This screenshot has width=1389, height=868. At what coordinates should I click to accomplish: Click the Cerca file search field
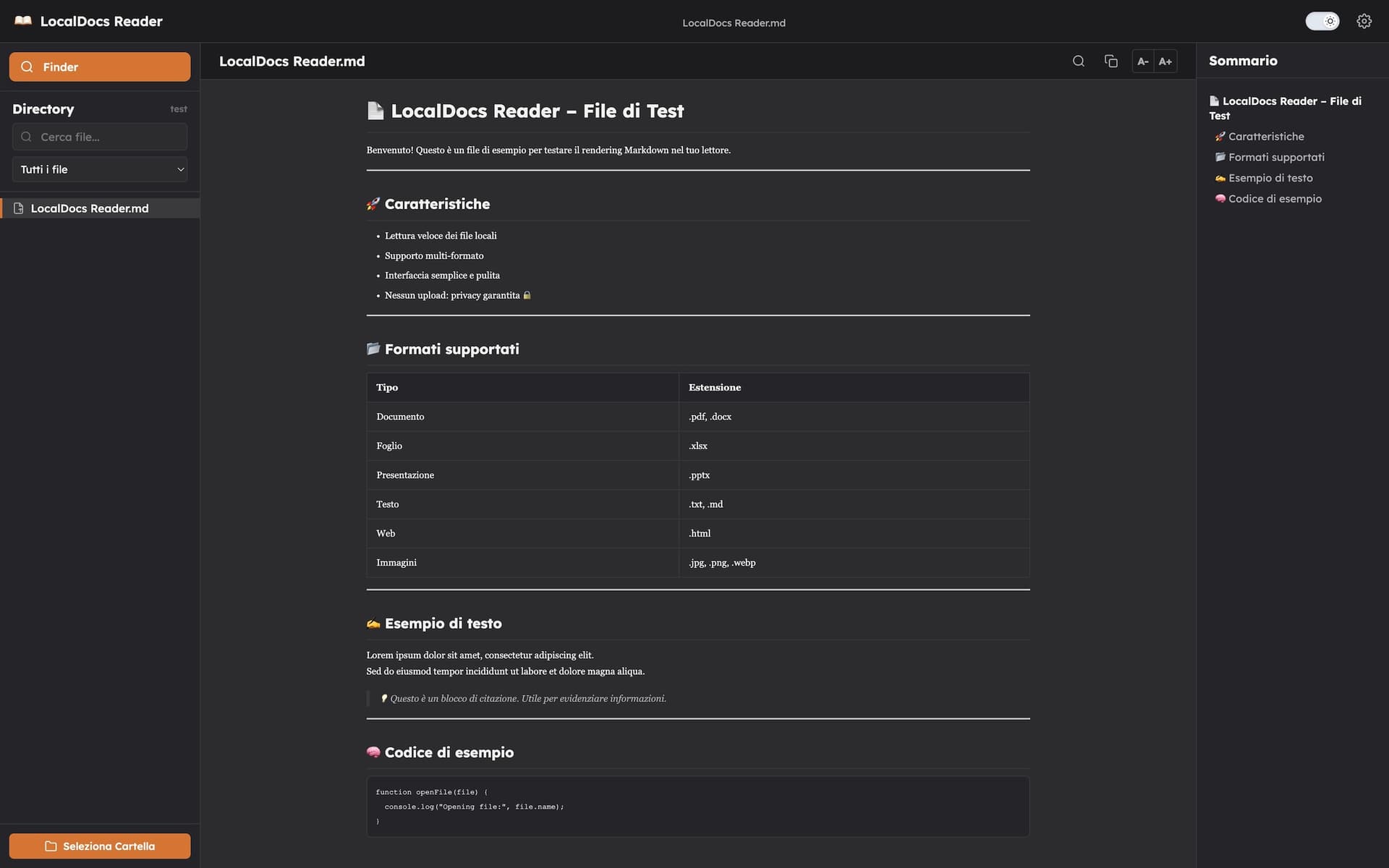pos(100,137)
